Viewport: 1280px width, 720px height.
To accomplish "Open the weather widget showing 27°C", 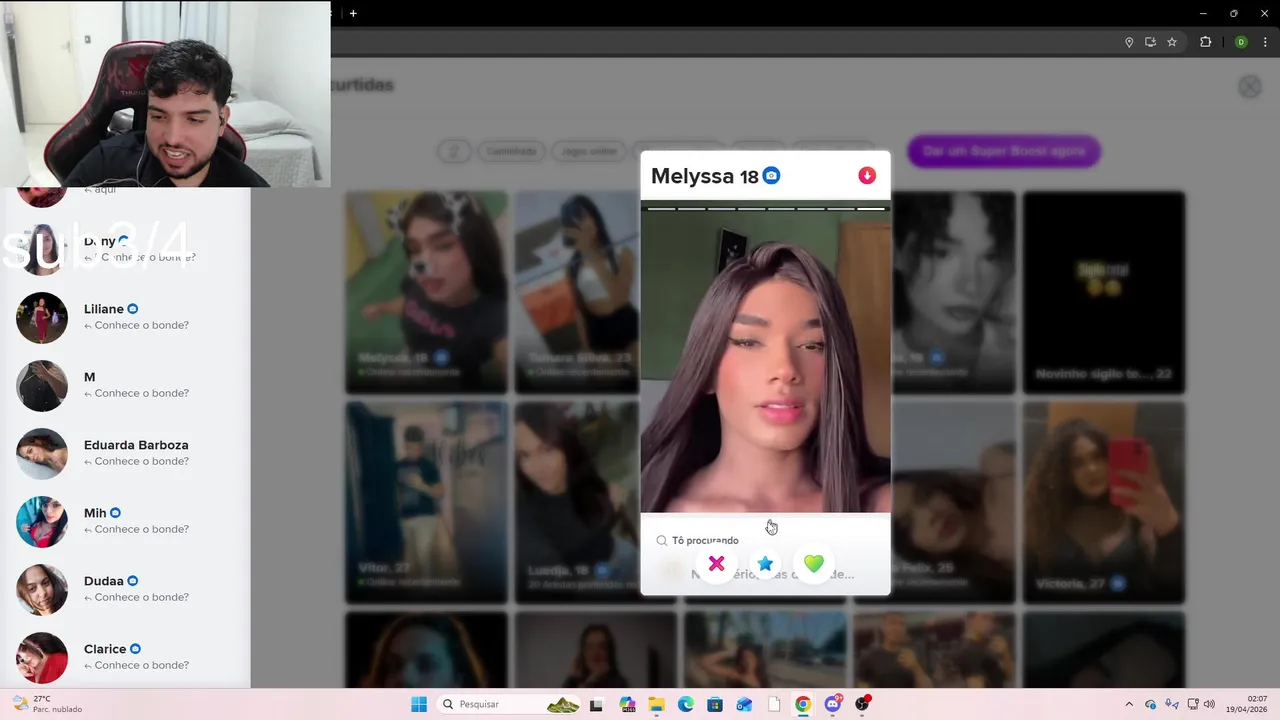I will coord(48,704).
